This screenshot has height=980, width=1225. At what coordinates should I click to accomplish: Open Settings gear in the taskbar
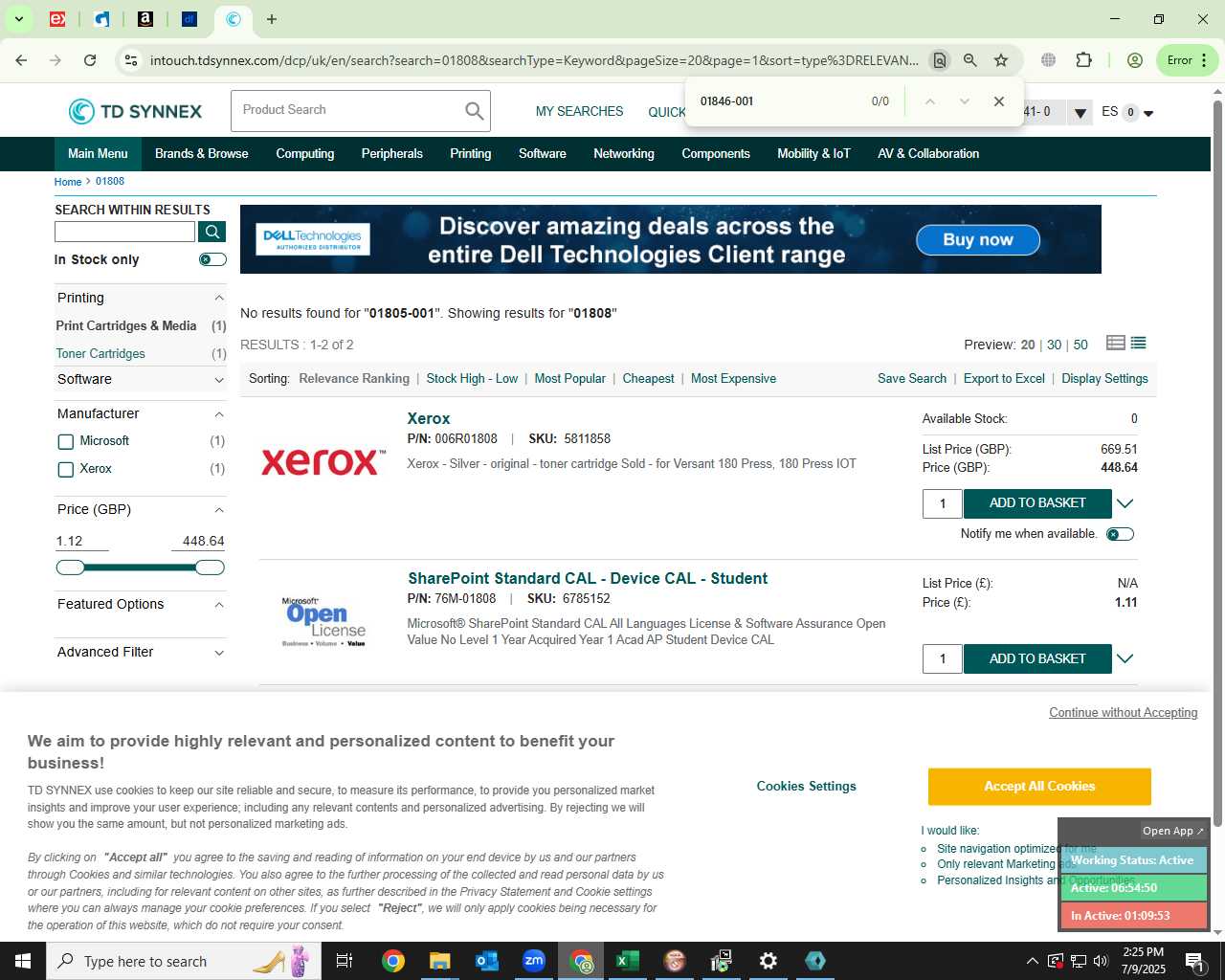pyautogui.click(x=768, y=961)
